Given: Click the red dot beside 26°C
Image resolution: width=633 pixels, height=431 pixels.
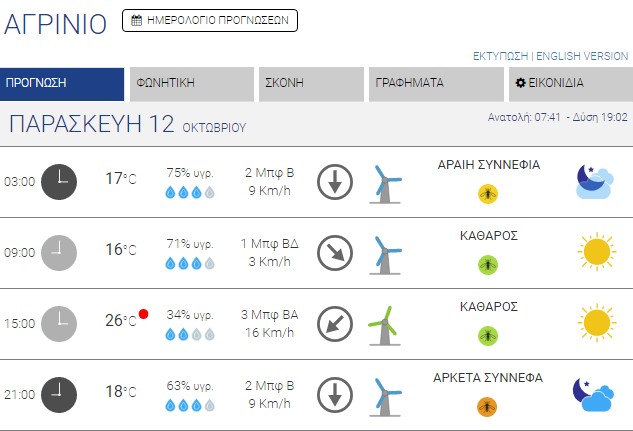Looking at the screenshot, I should coord(144,314).
